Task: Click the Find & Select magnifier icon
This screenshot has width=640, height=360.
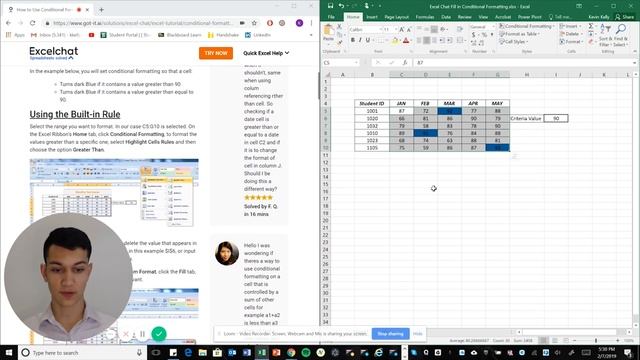Action: pyautogui.click(x=621, y=29)
